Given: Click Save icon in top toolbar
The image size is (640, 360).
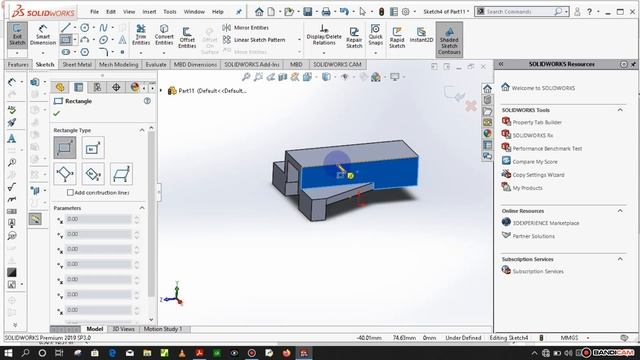Looking at the screenshot, I should [x=308, y=12].
